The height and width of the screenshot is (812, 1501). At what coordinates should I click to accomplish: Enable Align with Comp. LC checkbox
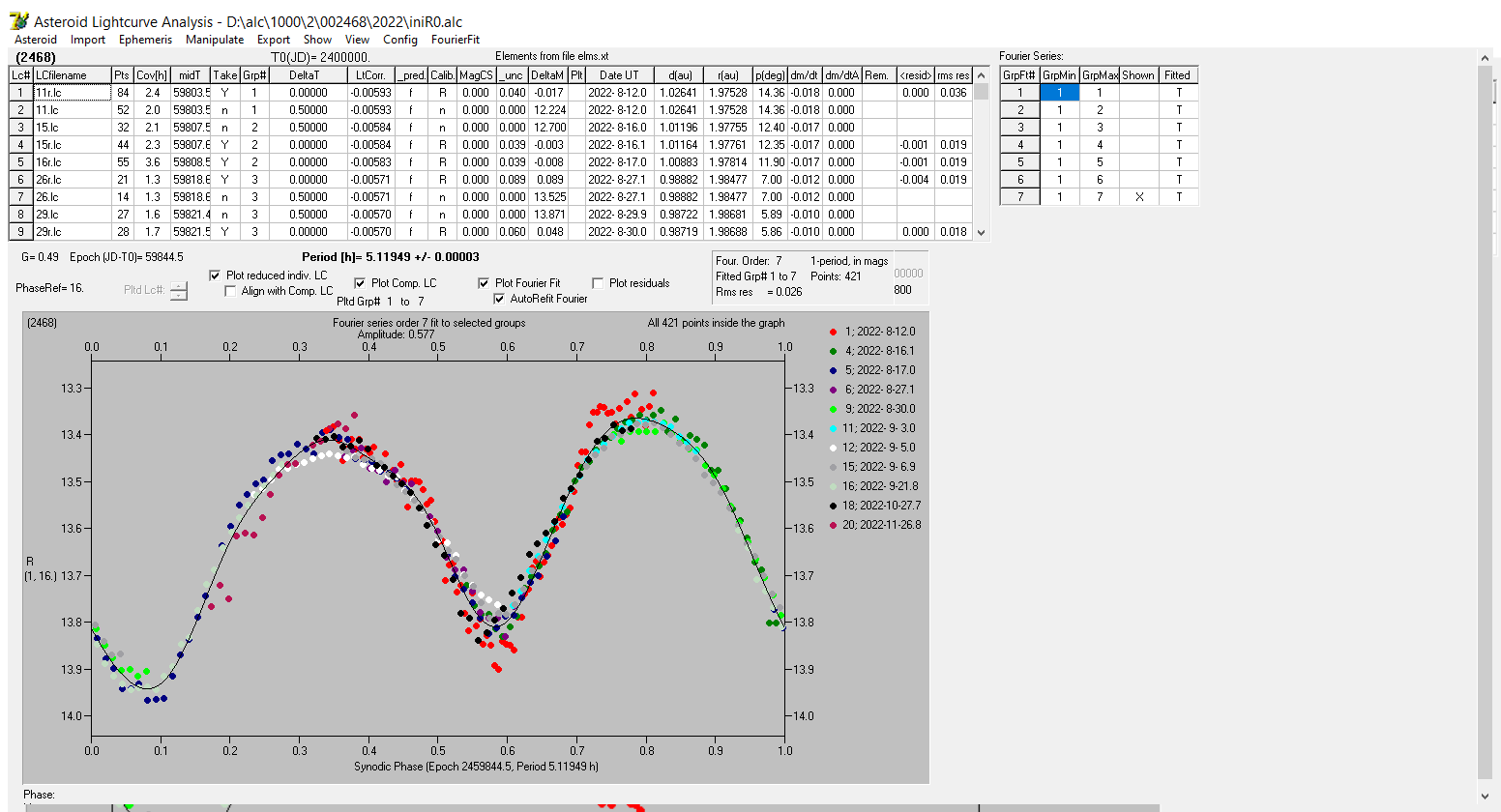230,291
